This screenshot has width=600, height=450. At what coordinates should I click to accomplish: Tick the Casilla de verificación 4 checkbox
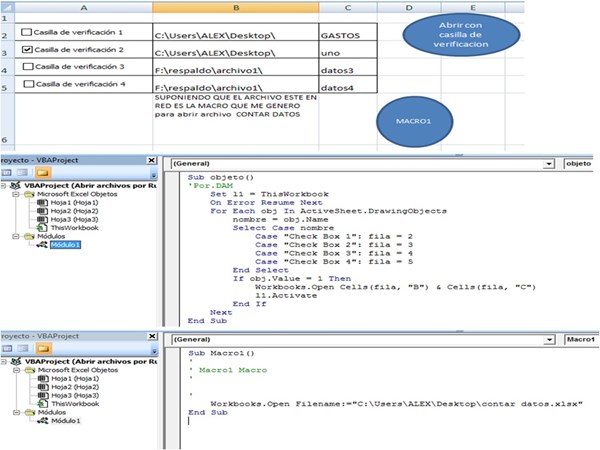point(29,84)
